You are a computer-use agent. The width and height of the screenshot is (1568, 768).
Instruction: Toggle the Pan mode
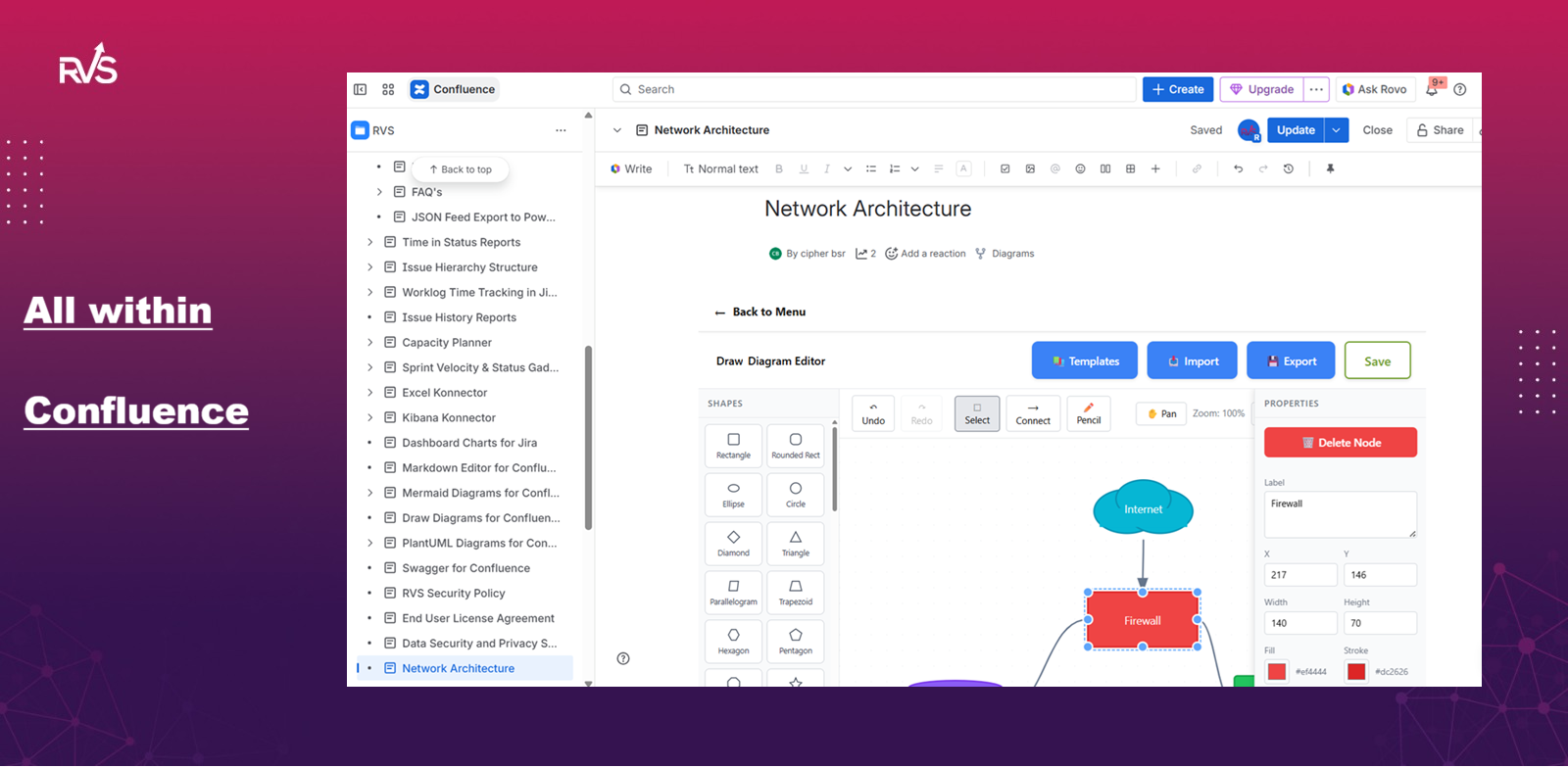tap(1161, 413)
